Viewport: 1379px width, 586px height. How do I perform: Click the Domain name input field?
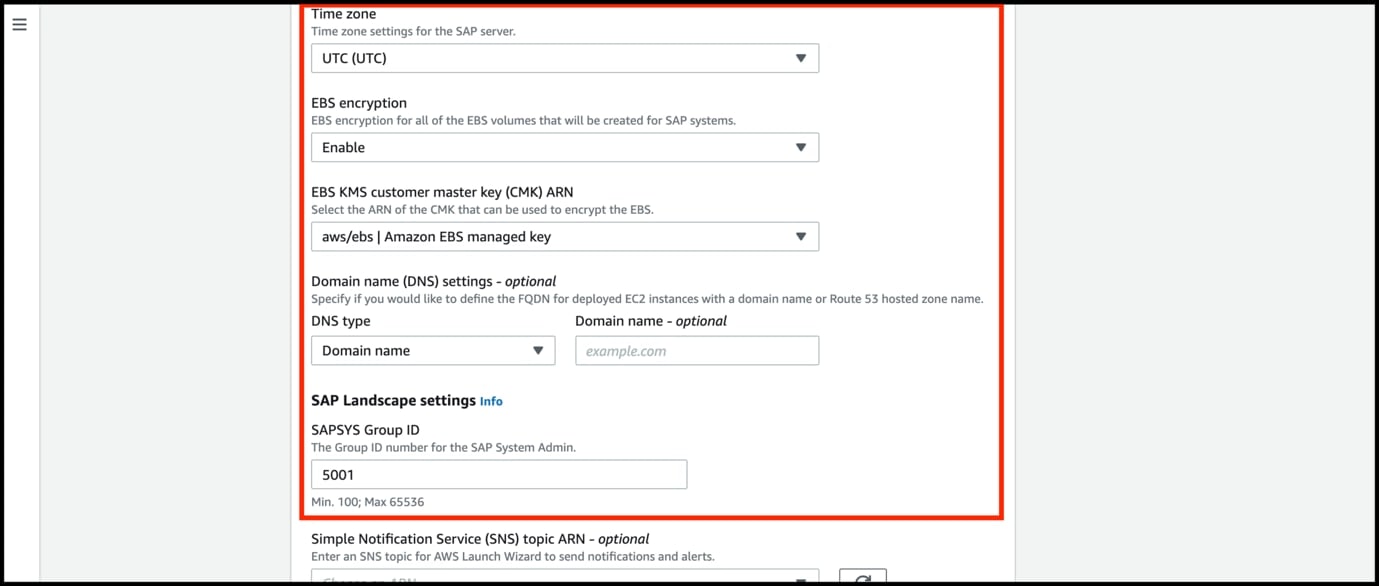697,351
